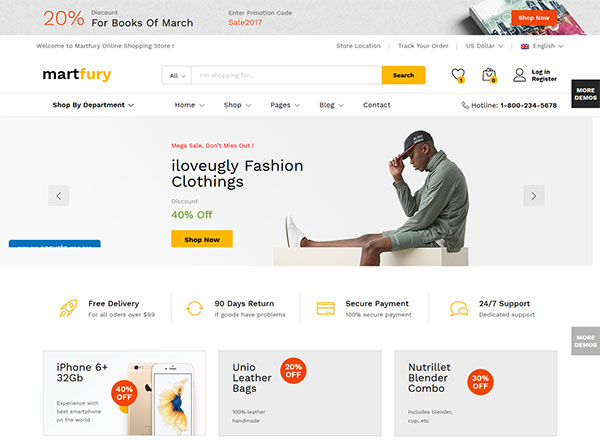Screen dimensions: 600x440
Task: Go to previous slide arrow
Action: point(59,196)
